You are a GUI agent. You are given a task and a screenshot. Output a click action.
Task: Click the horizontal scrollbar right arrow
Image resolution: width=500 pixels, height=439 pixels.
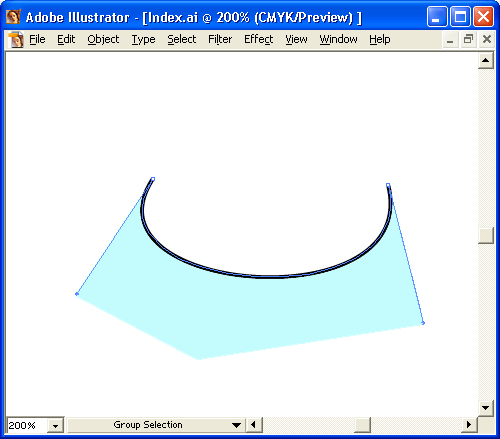469,425
